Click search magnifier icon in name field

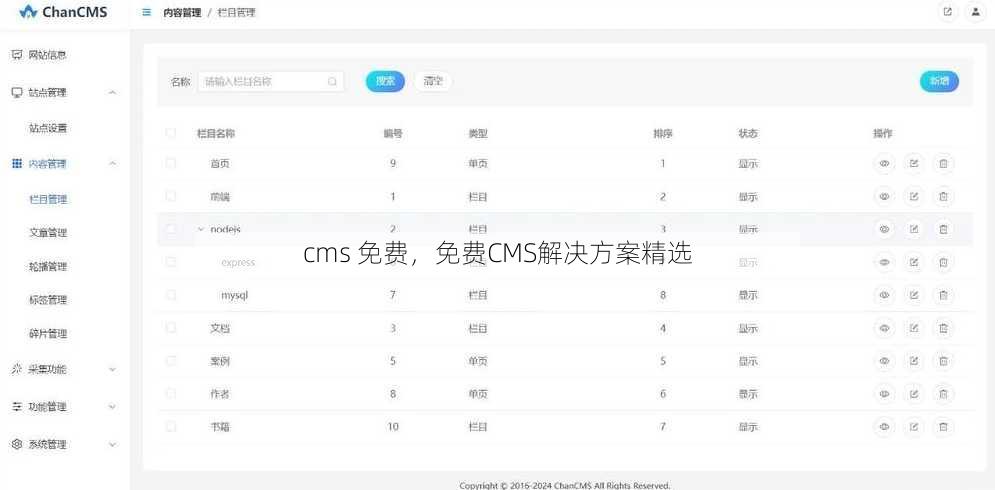tap(332, 81)
